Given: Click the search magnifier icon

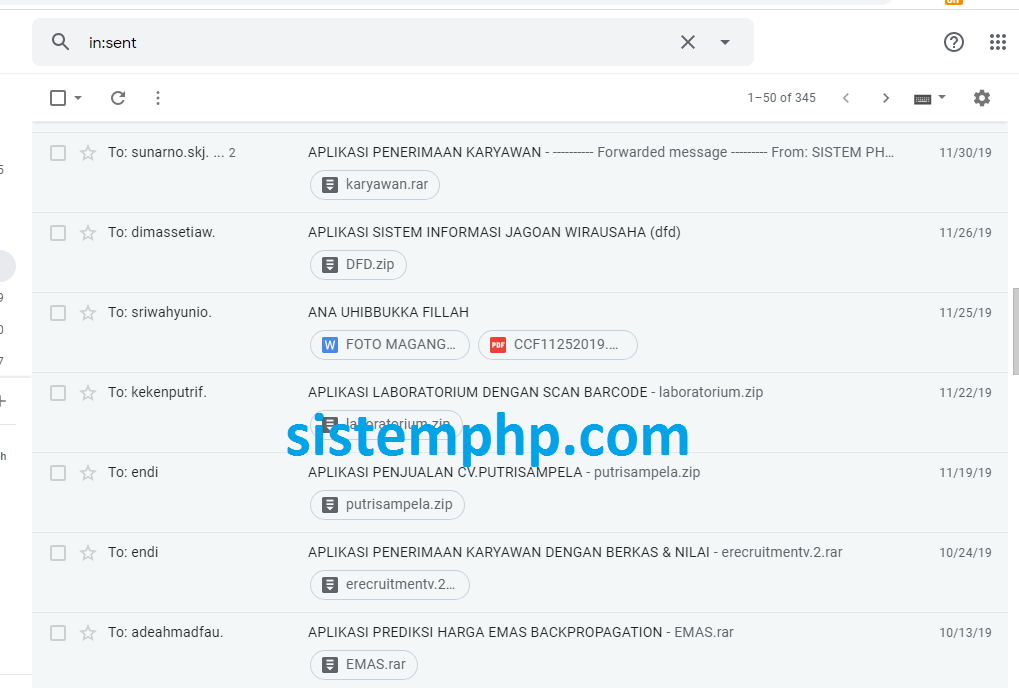Looking at the screenshot, I should coord(60,42).
